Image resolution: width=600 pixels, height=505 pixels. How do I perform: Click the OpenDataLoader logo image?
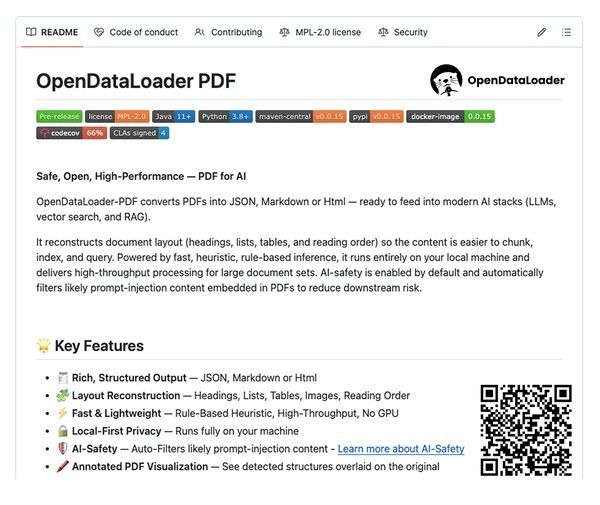497,80
